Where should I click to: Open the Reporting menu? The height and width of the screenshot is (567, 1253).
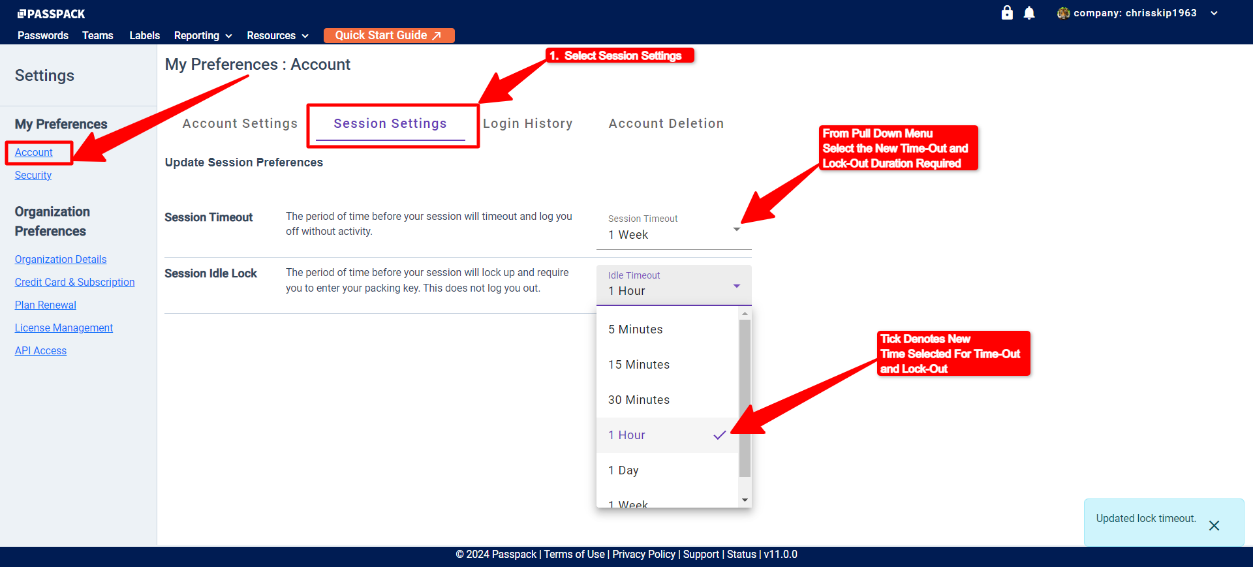coord(203,35)
